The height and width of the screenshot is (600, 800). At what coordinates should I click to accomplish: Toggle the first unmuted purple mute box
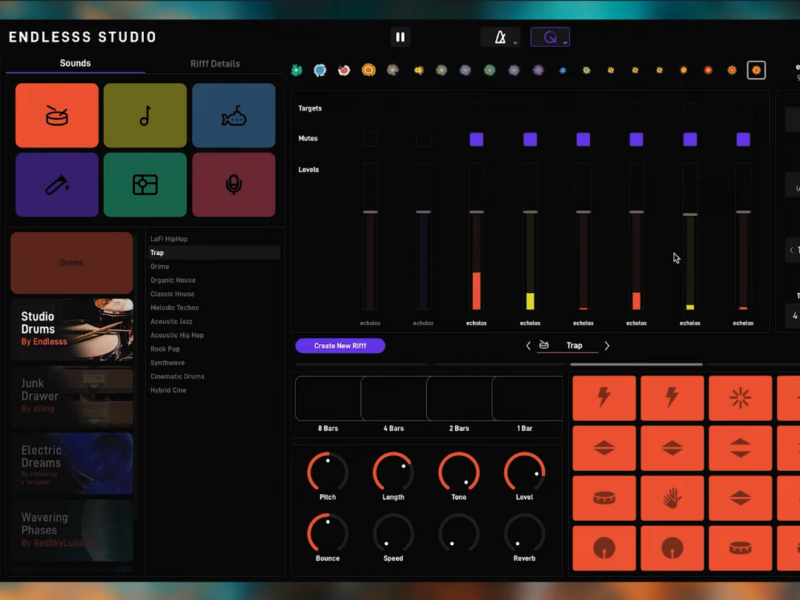click(476, 139)
